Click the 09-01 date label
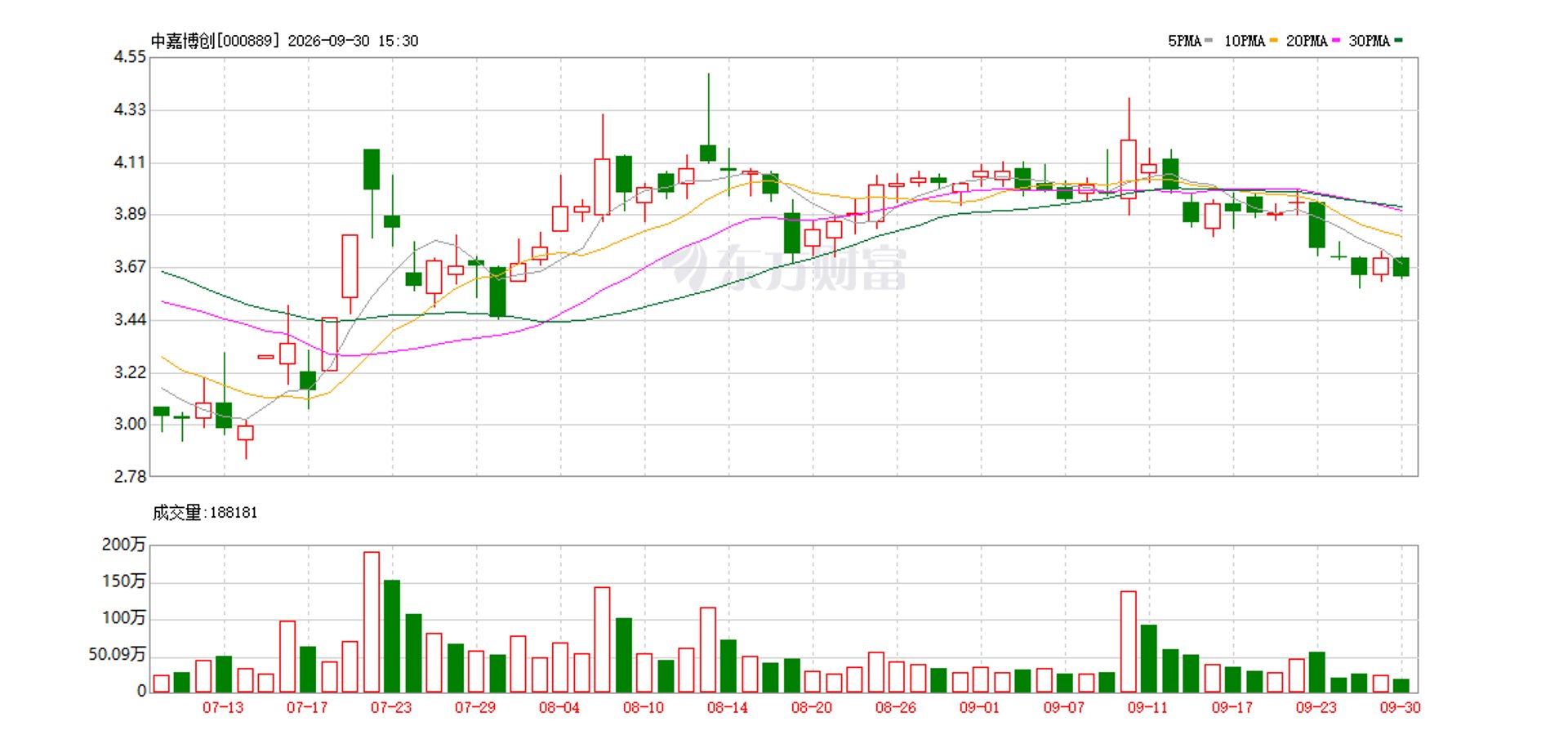This screenshot has height=748, width=1568. click(980, 708)
